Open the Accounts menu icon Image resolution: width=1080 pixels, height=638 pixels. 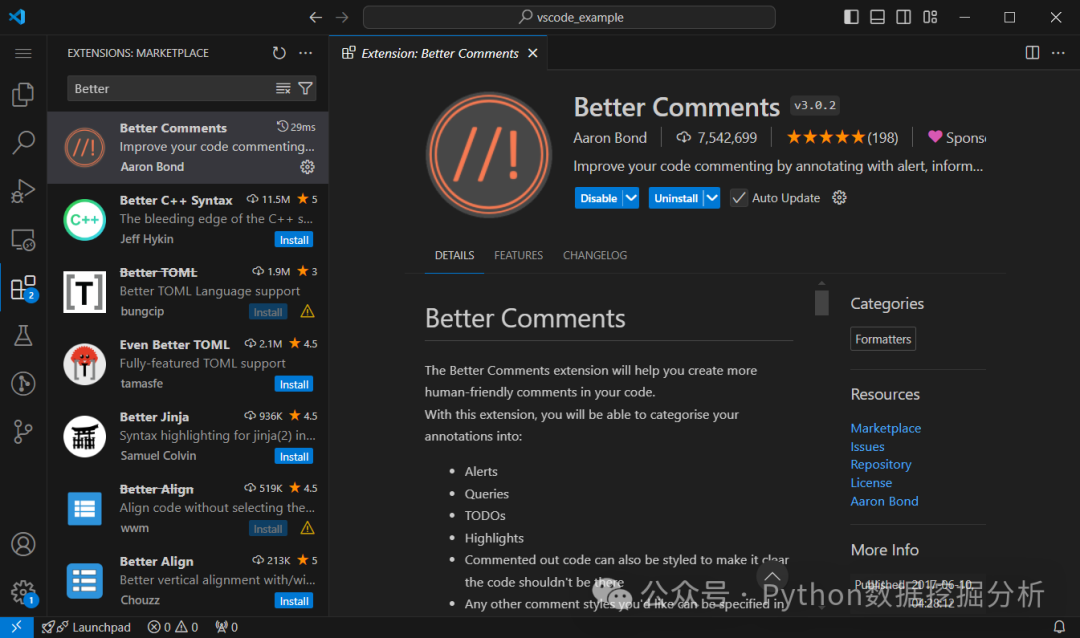click(x=23, y=544)
